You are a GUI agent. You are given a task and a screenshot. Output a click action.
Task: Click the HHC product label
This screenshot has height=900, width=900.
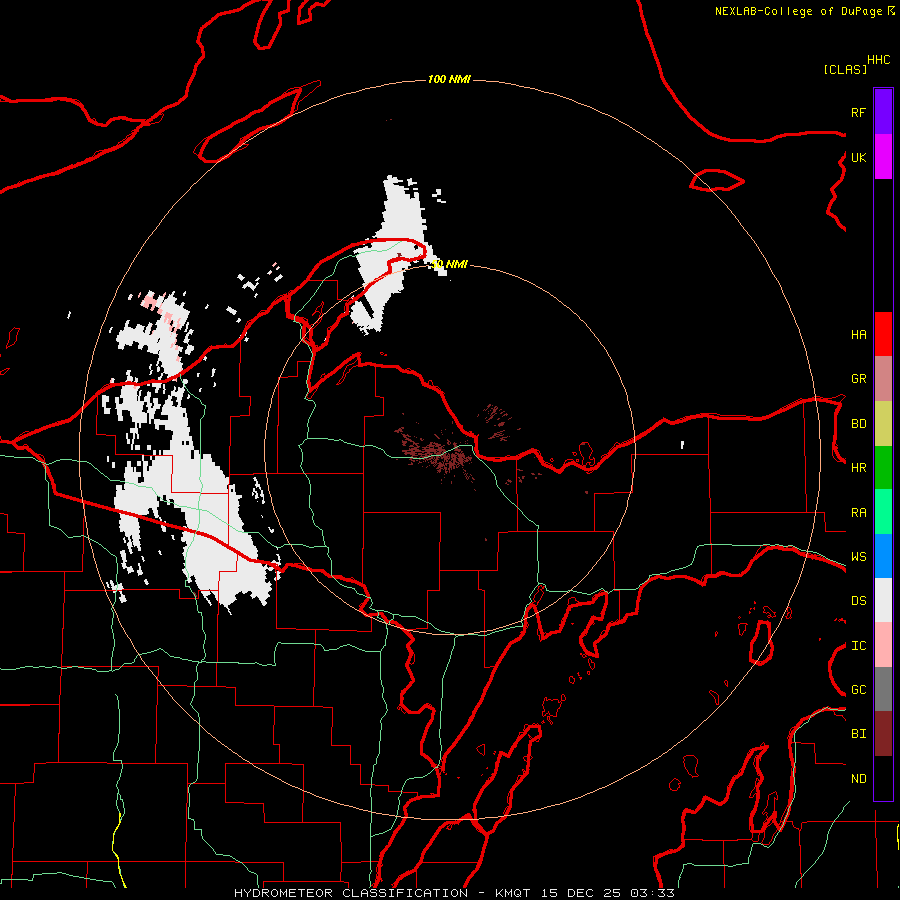879,60
